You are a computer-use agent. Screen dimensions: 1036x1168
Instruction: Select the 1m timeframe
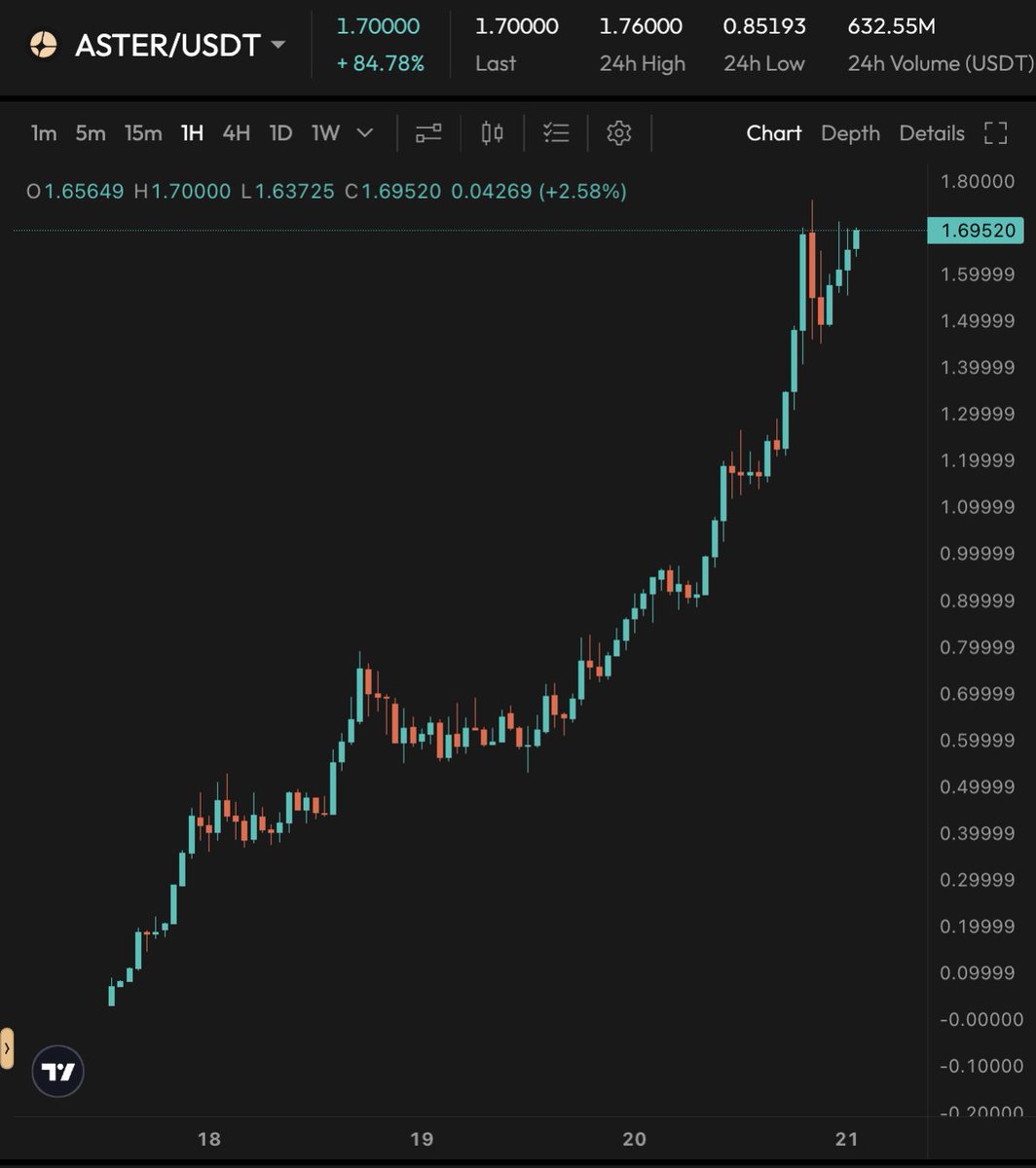point(44,133)
